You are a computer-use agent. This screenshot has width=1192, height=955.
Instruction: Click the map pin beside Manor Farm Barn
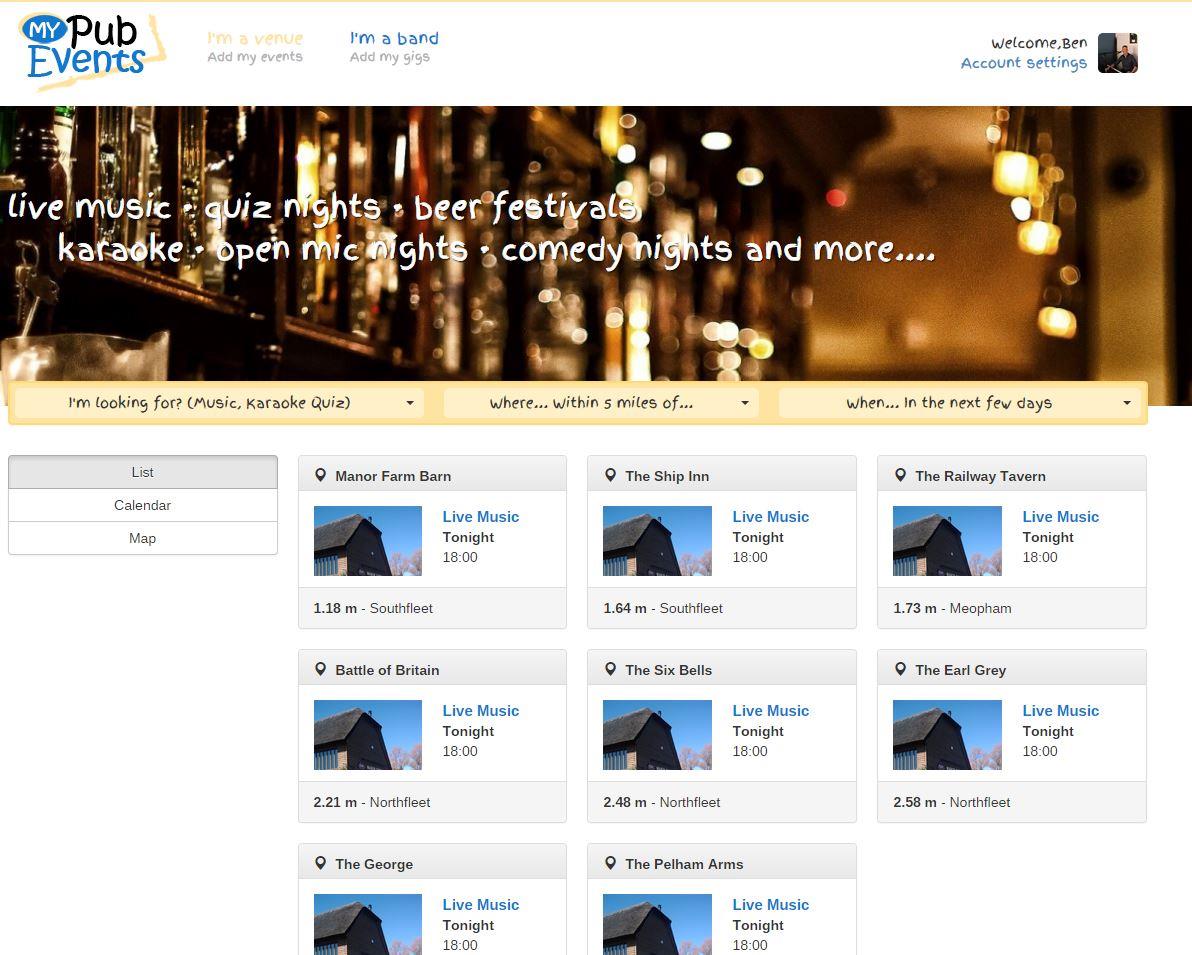click(321, 475)
